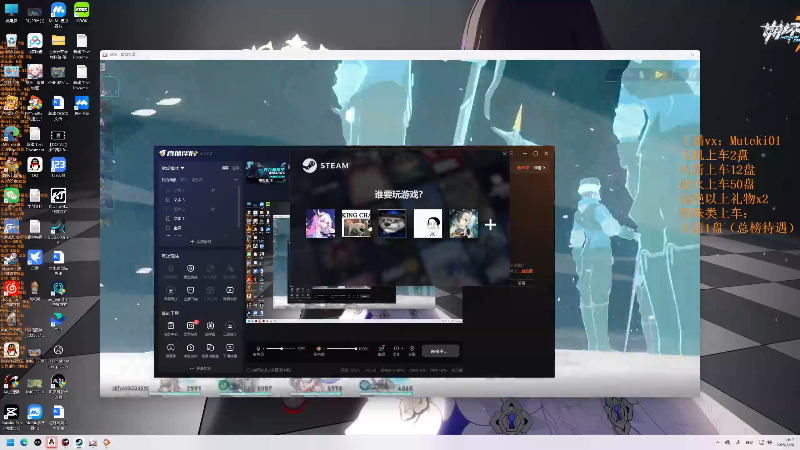
Task: Open the blue 123 cloud drive icon
Action: pyautogui.click(x=58, y=166)
